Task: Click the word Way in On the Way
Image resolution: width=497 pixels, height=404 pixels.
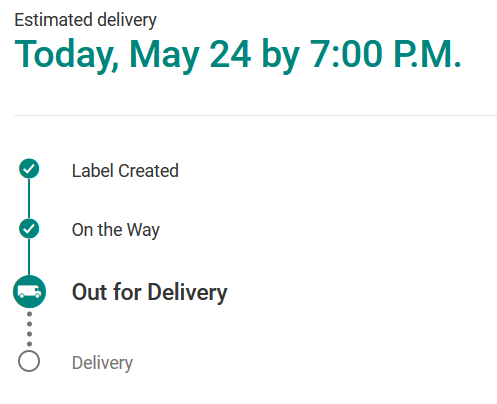Action: 143,230
